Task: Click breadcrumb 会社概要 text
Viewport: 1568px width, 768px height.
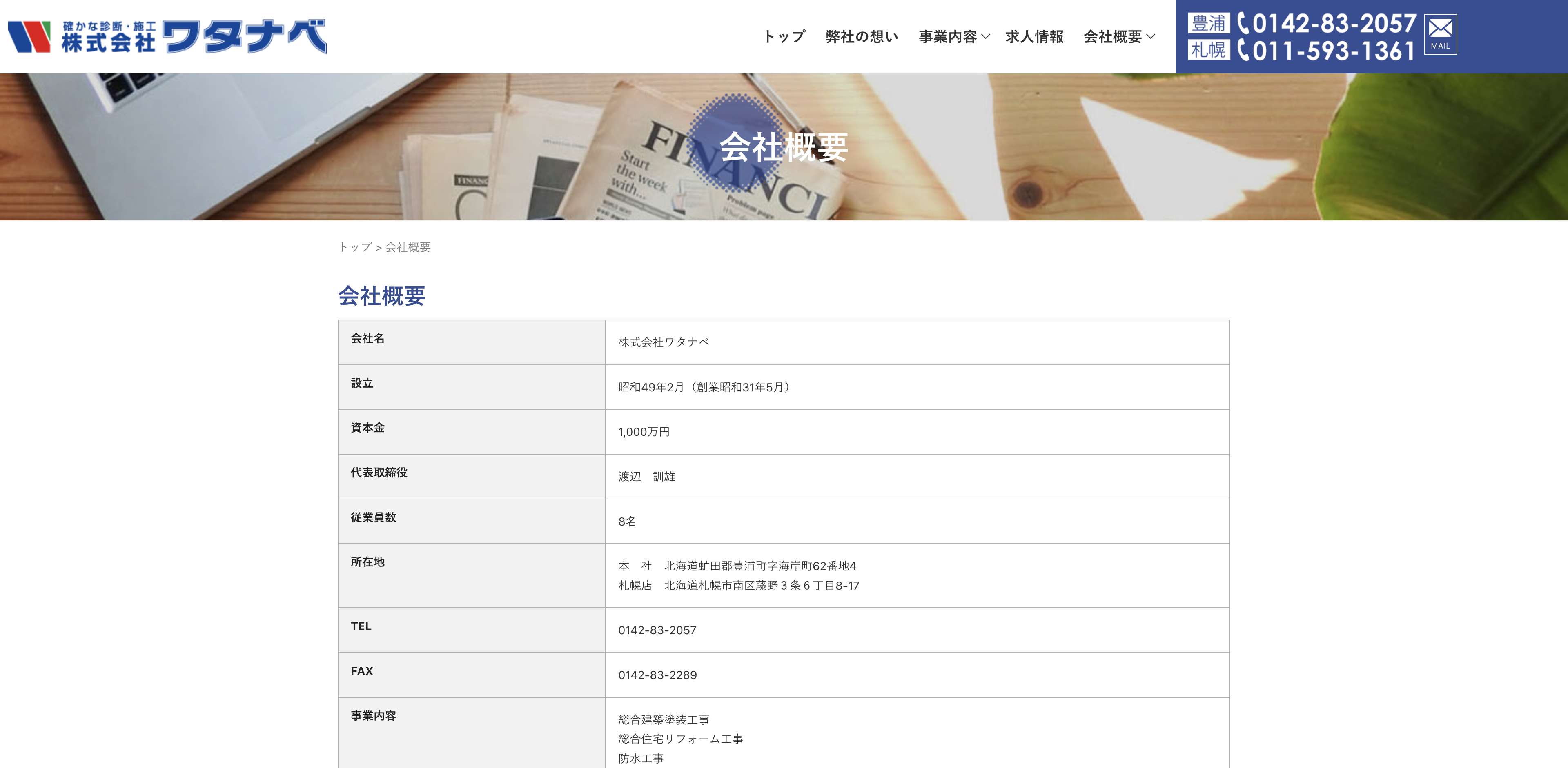Action: 408,247
